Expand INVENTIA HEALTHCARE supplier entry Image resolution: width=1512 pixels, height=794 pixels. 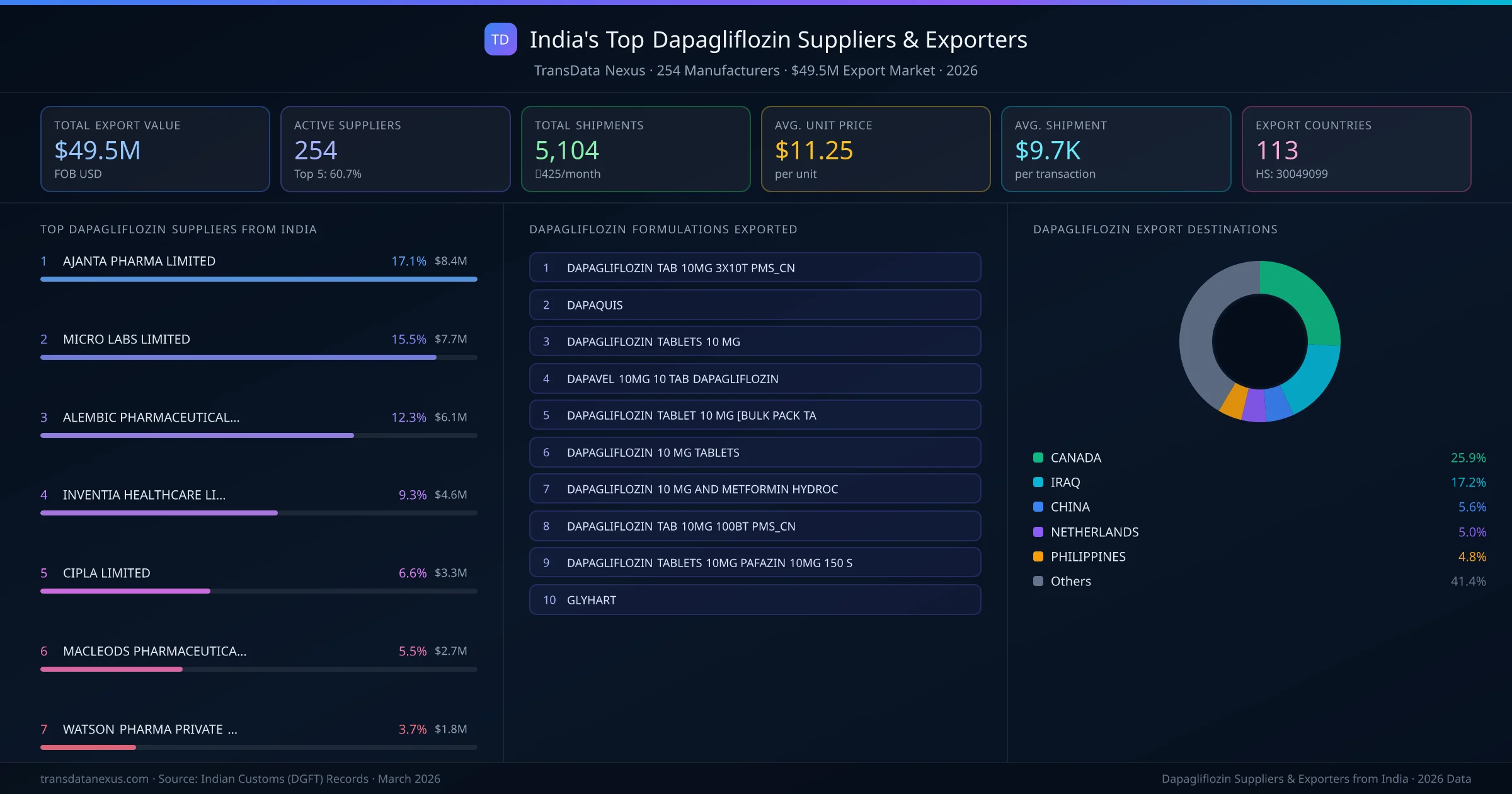(144, 495)
